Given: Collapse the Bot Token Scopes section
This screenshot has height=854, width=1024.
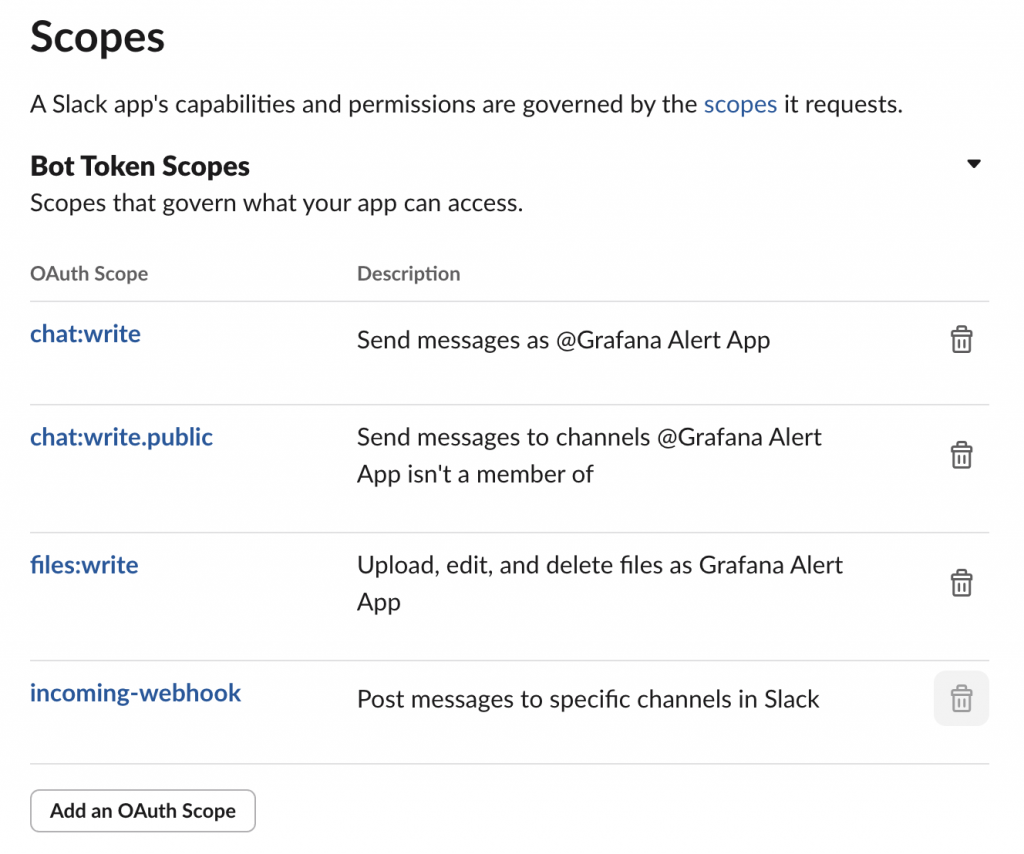Looking at the screenshot, I should point(974,165).
